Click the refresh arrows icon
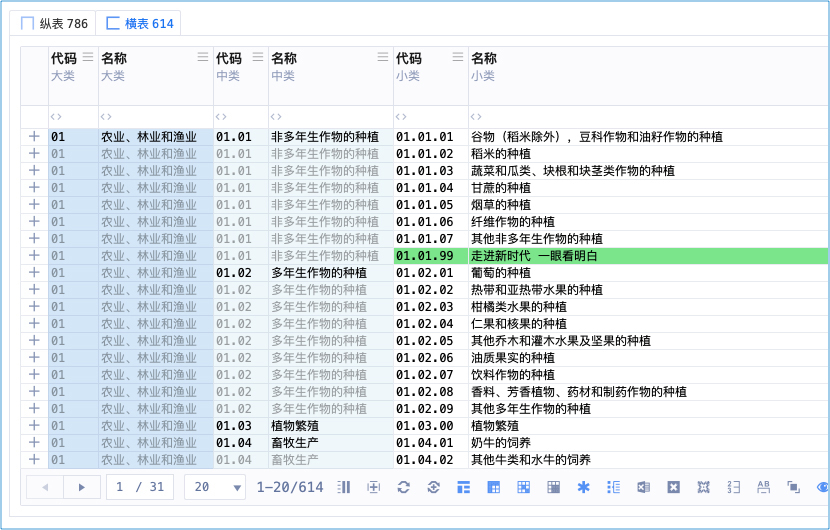The image size is (830, 530). coord(404,487)
